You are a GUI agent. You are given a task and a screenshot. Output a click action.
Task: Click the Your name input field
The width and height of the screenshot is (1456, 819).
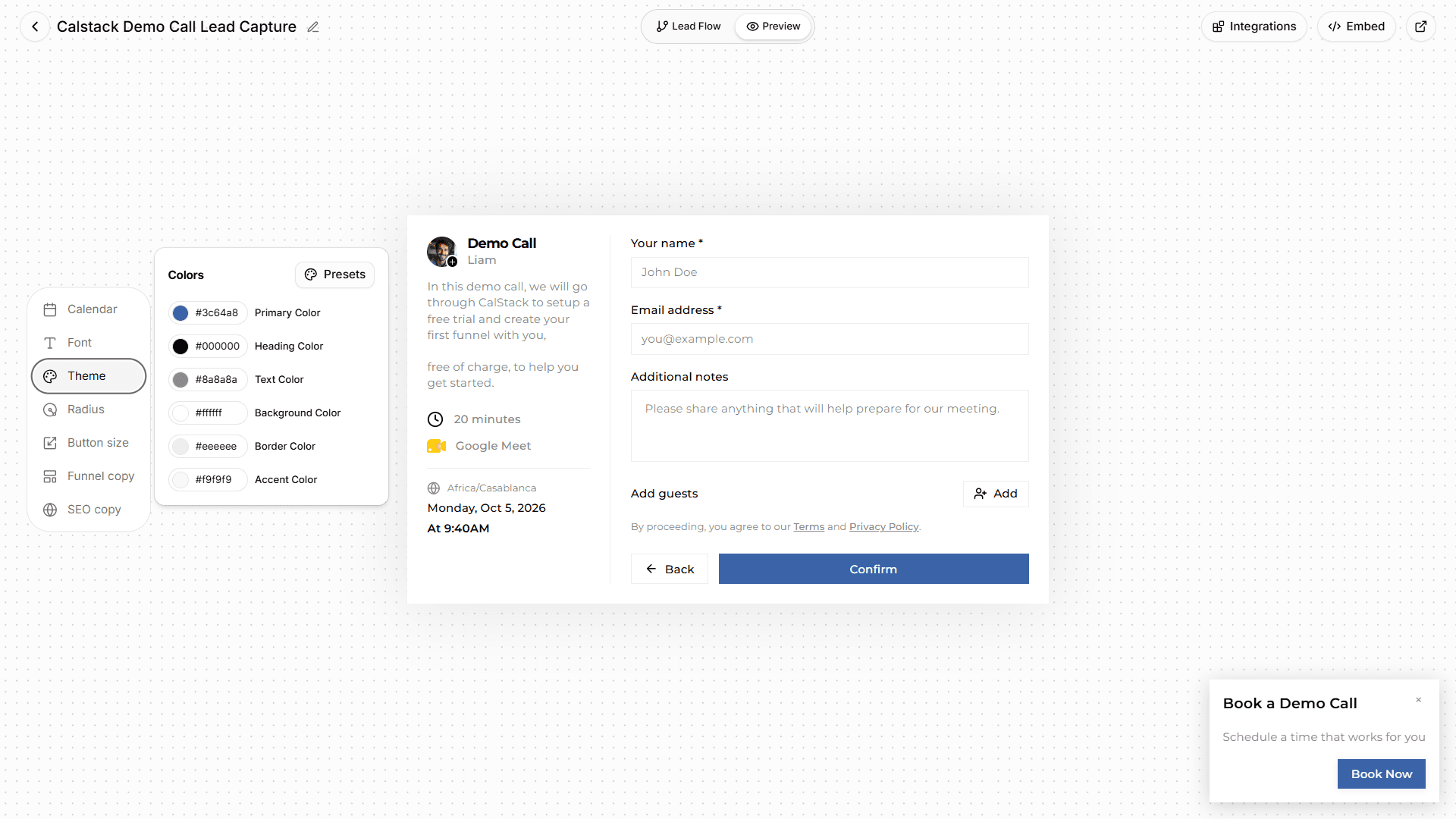click(x=830, y=272)
